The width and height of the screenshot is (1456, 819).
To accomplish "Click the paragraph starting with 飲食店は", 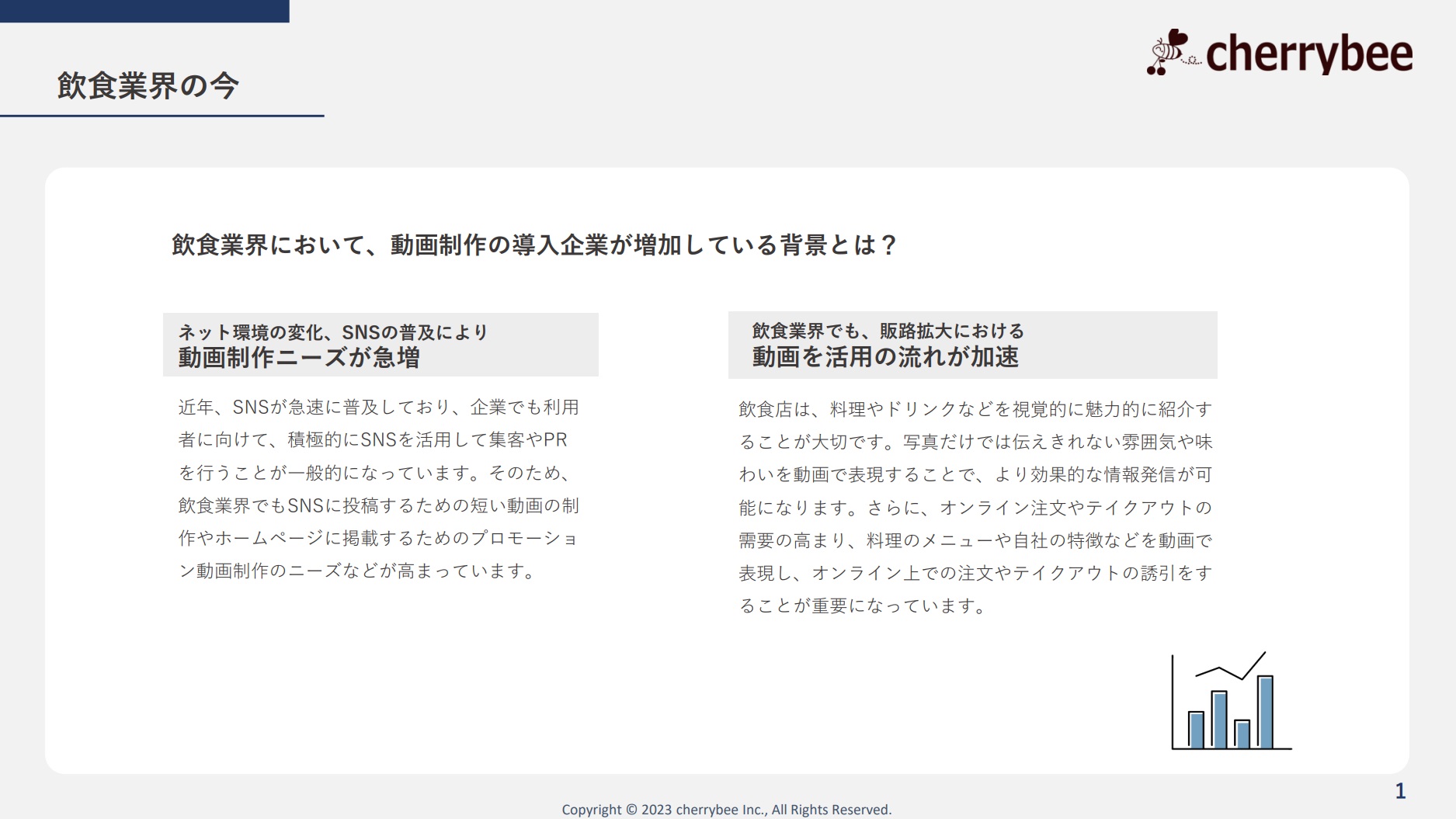I will tap(975, 507).
